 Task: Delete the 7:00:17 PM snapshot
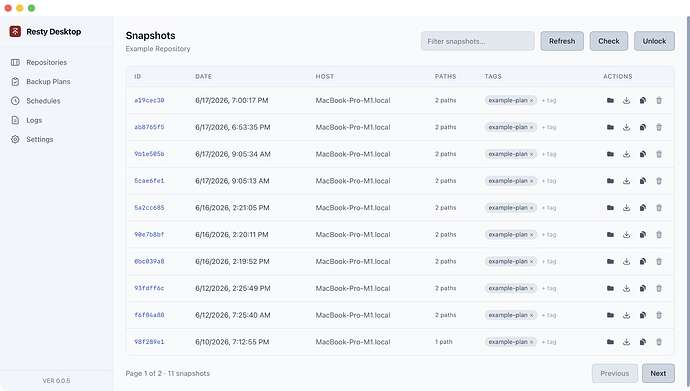tap(659, 100)
